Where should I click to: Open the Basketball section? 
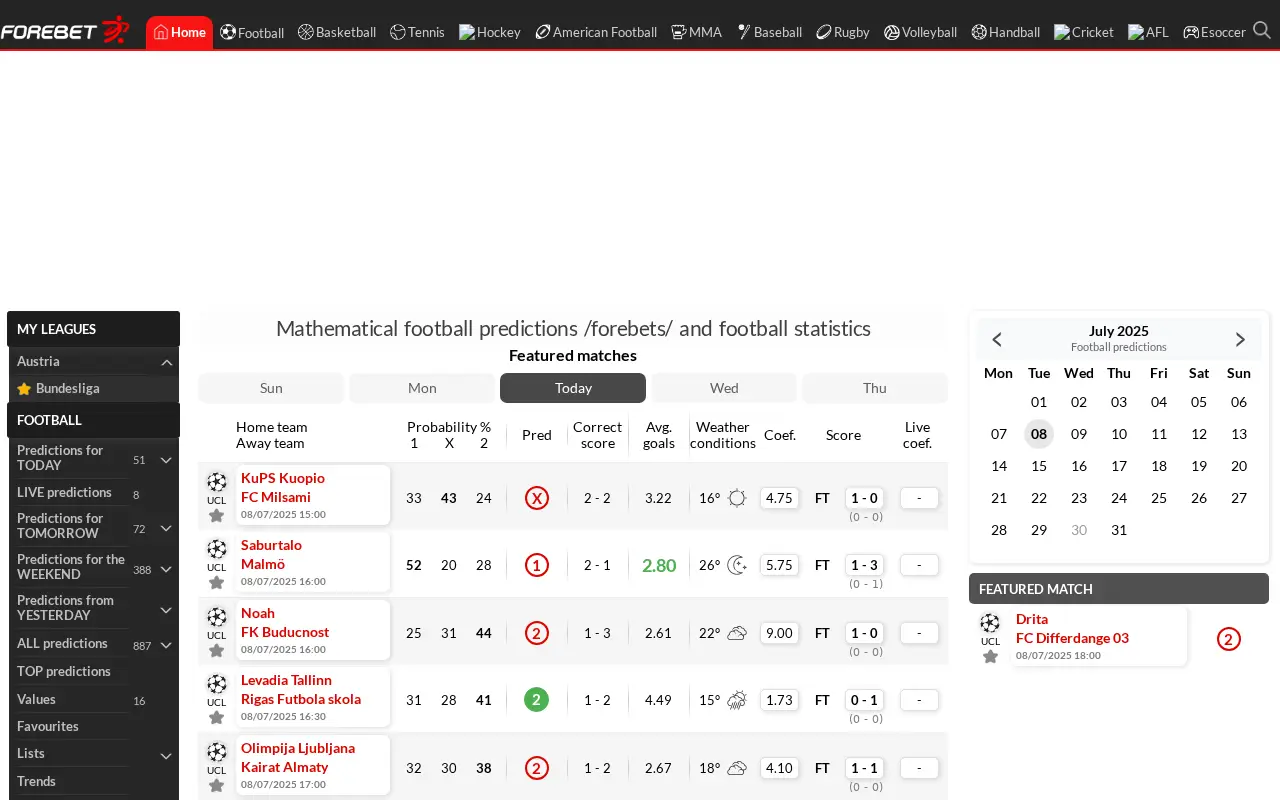click(337, 32)
